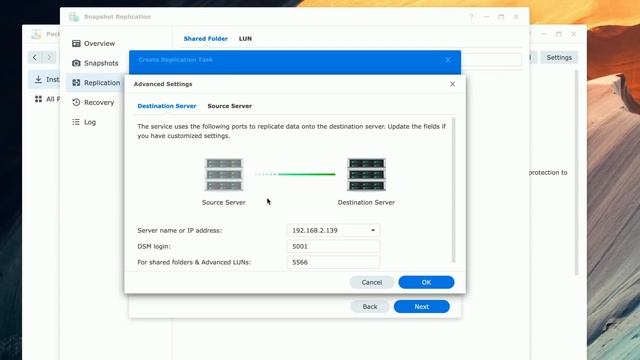This screenshot has width=640, height=360.
Task: Click the 'Server name or IP address:' label
Action: 180,230
